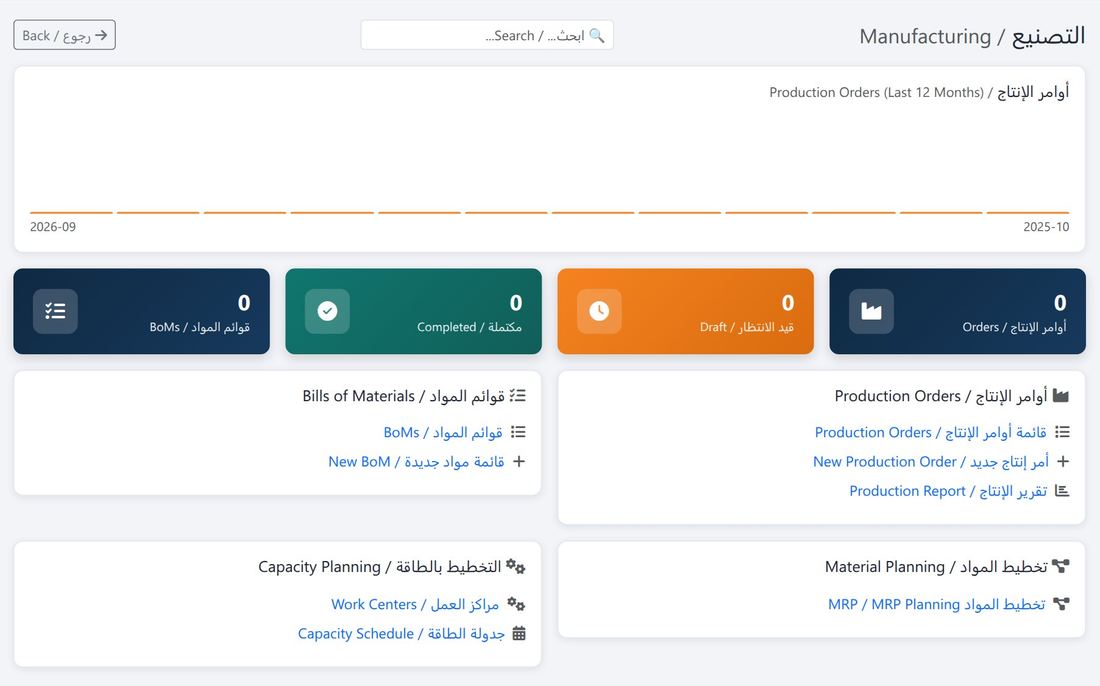Open the Completed / مكتملة stat card
This screenshot has width=1100, height=686.
point(413,311)
